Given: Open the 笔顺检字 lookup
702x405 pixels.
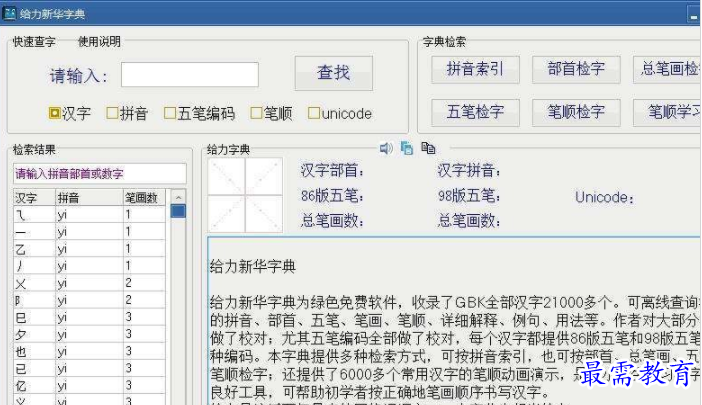Looking at the screenshot, I should click(x=576, y=112).
